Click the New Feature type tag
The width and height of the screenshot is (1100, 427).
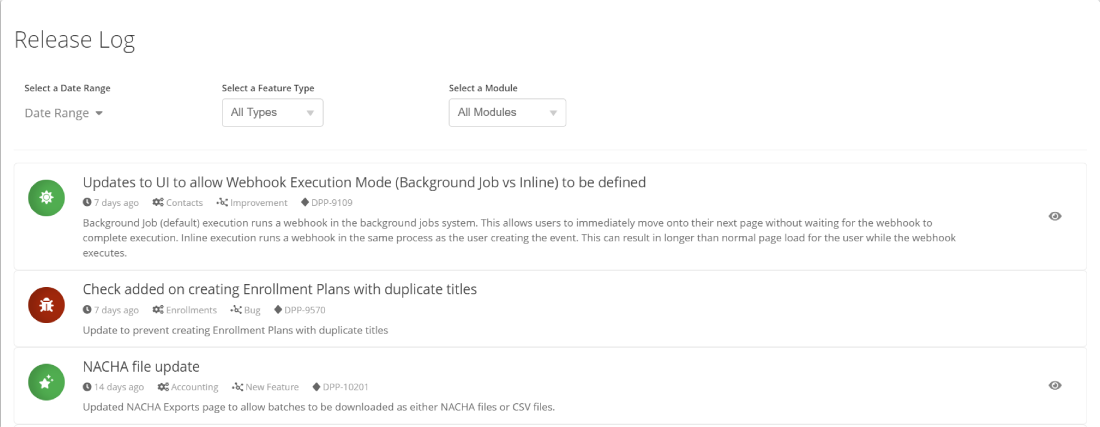271,387
